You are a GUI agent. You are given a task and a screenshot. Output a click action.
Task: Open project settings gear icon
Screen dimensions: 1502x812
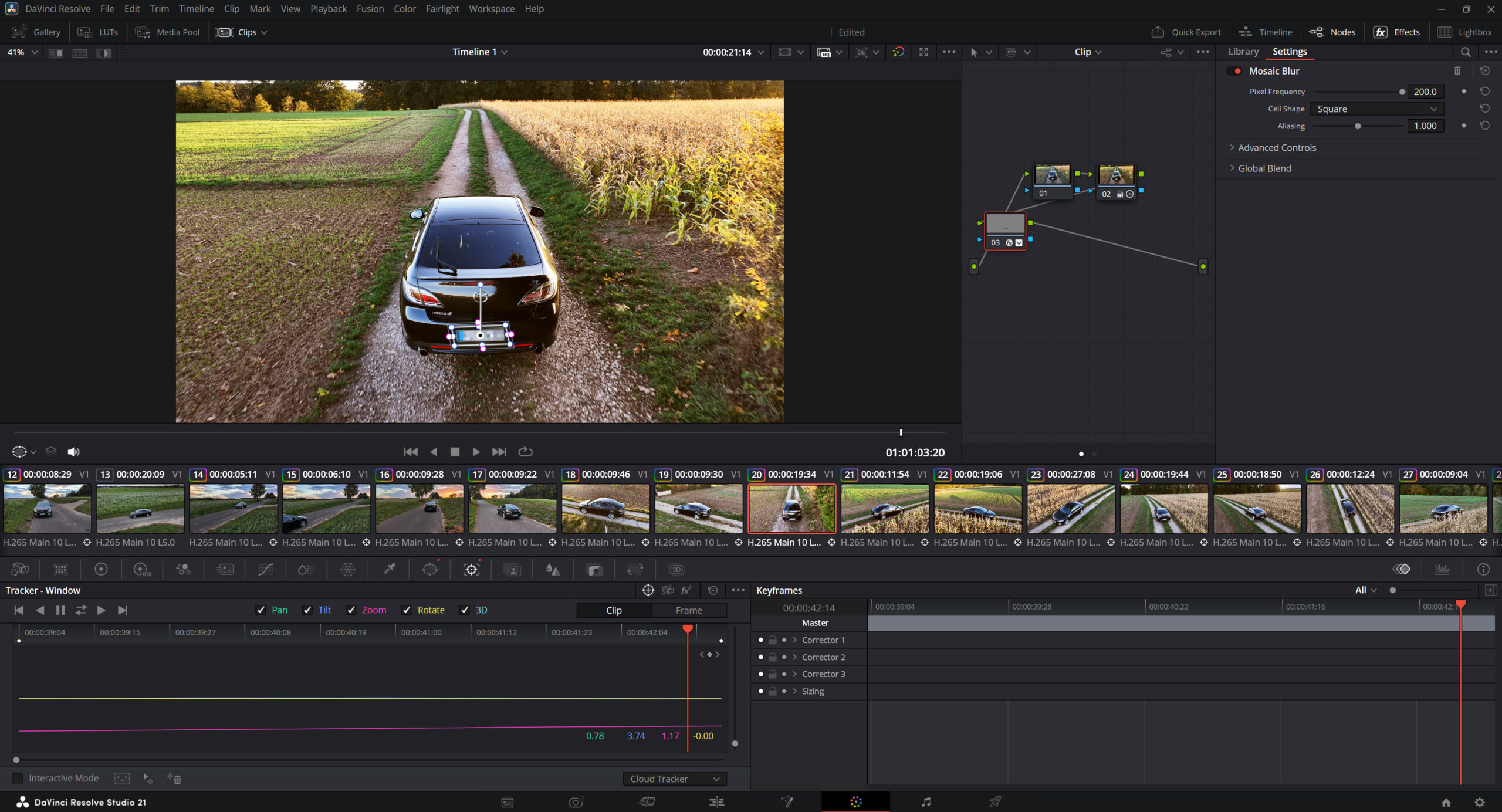pyautogui.click(x=1480, y=802)
